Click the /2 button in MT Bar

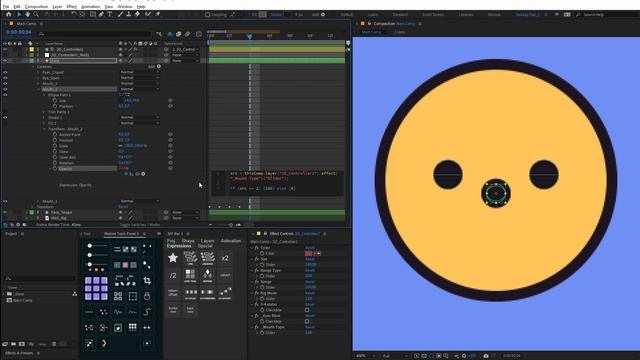[173, 276]
